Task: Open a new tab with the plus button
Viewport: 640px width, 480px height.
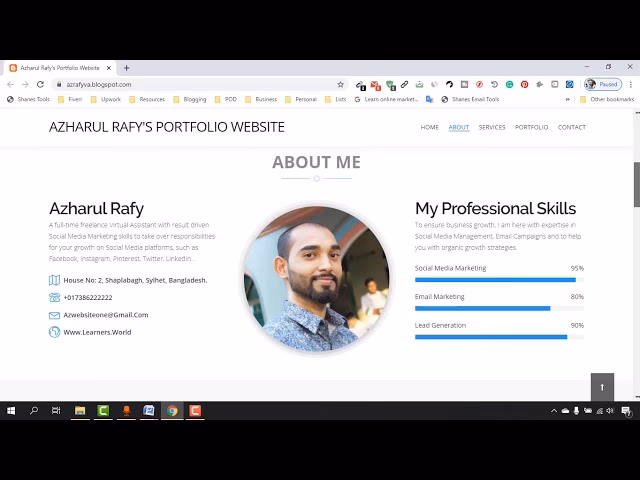Action: tap(126, 67)
